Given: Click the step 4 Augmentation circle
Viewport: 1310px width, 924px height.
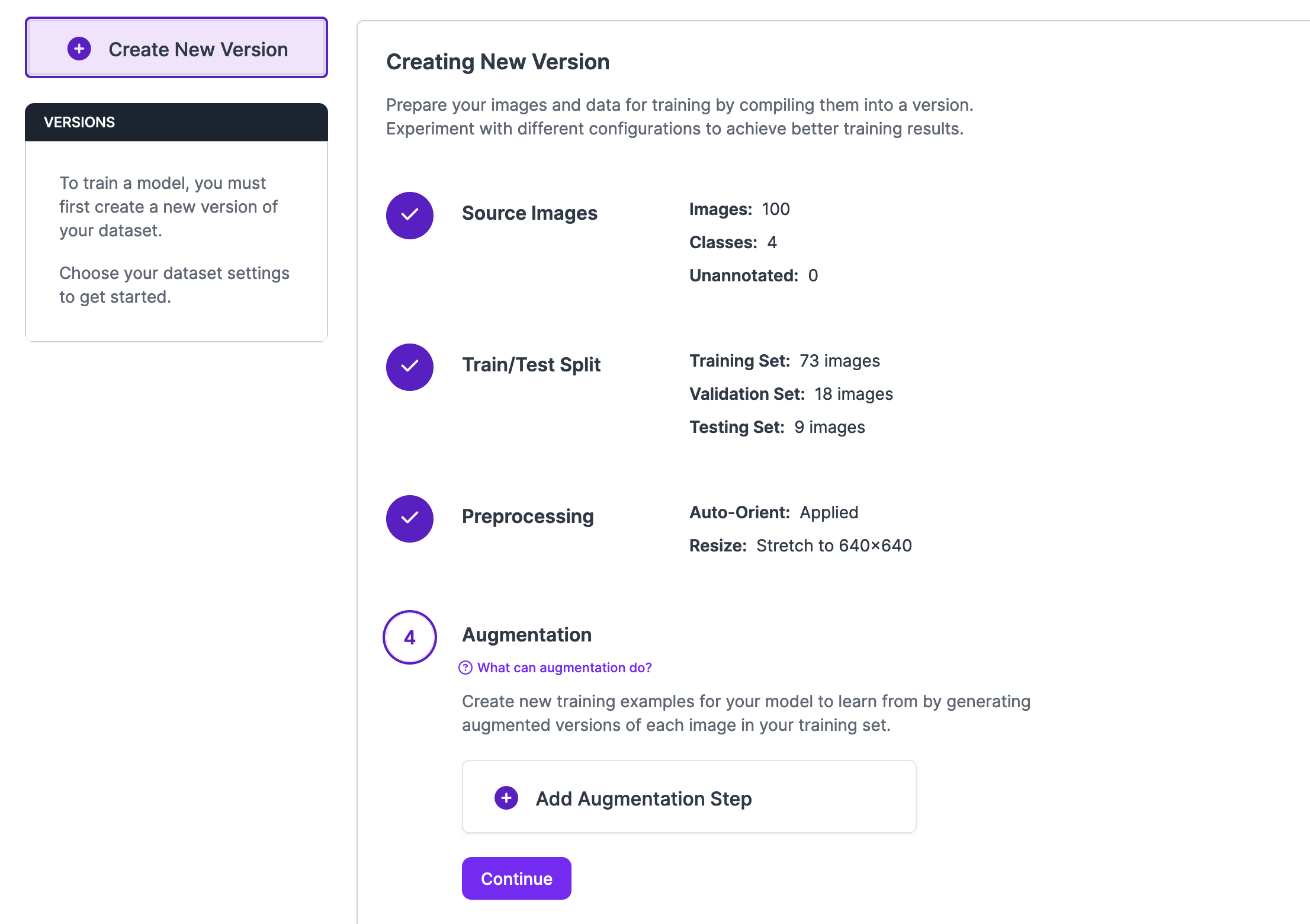Looking at the screenshot, I should point(410,637).
